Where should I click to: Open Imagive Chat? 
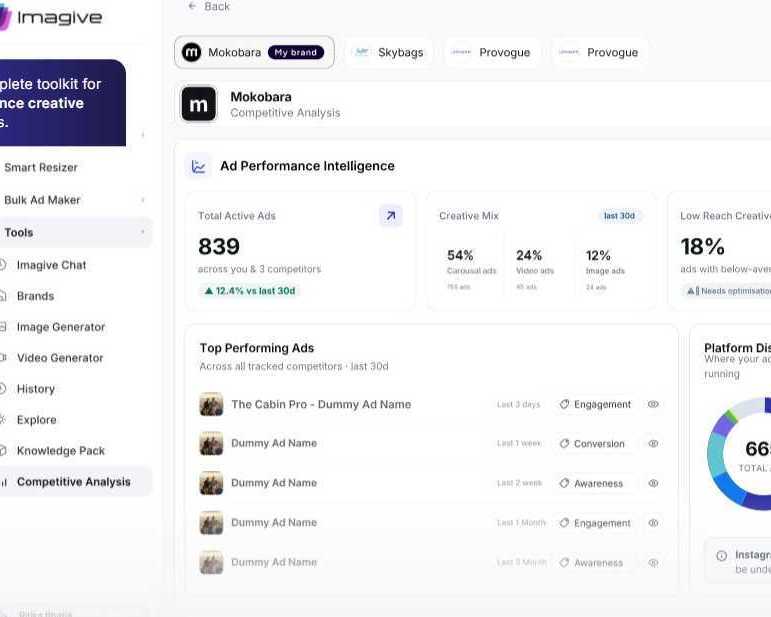(51, 265)
